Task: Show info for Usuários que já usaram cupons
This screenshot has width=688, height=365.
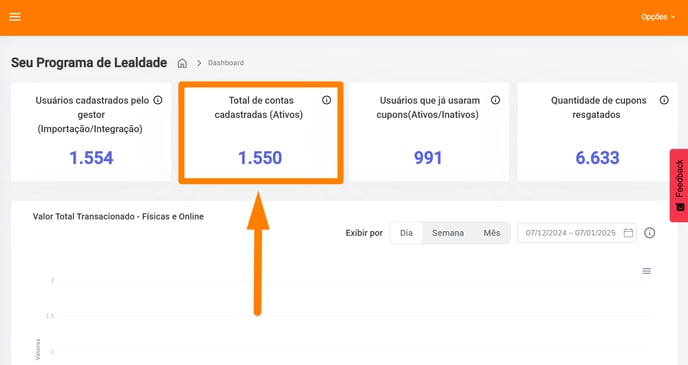Action: [x=495, y=100]
